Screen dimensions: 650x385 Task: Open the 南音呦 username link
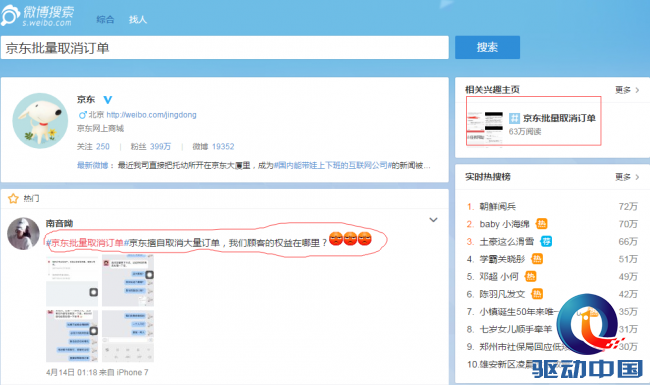(x=59, y=223)
